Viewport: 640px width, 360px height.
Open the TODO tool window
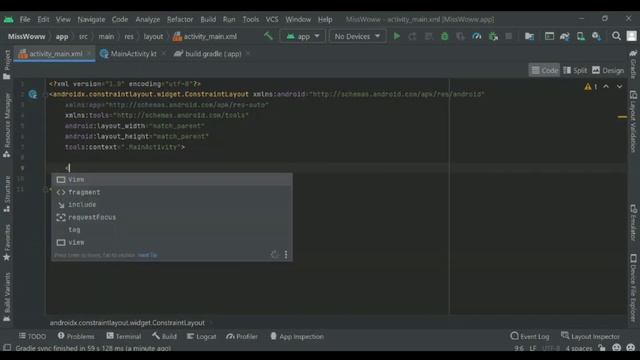(x=32, y=336)
